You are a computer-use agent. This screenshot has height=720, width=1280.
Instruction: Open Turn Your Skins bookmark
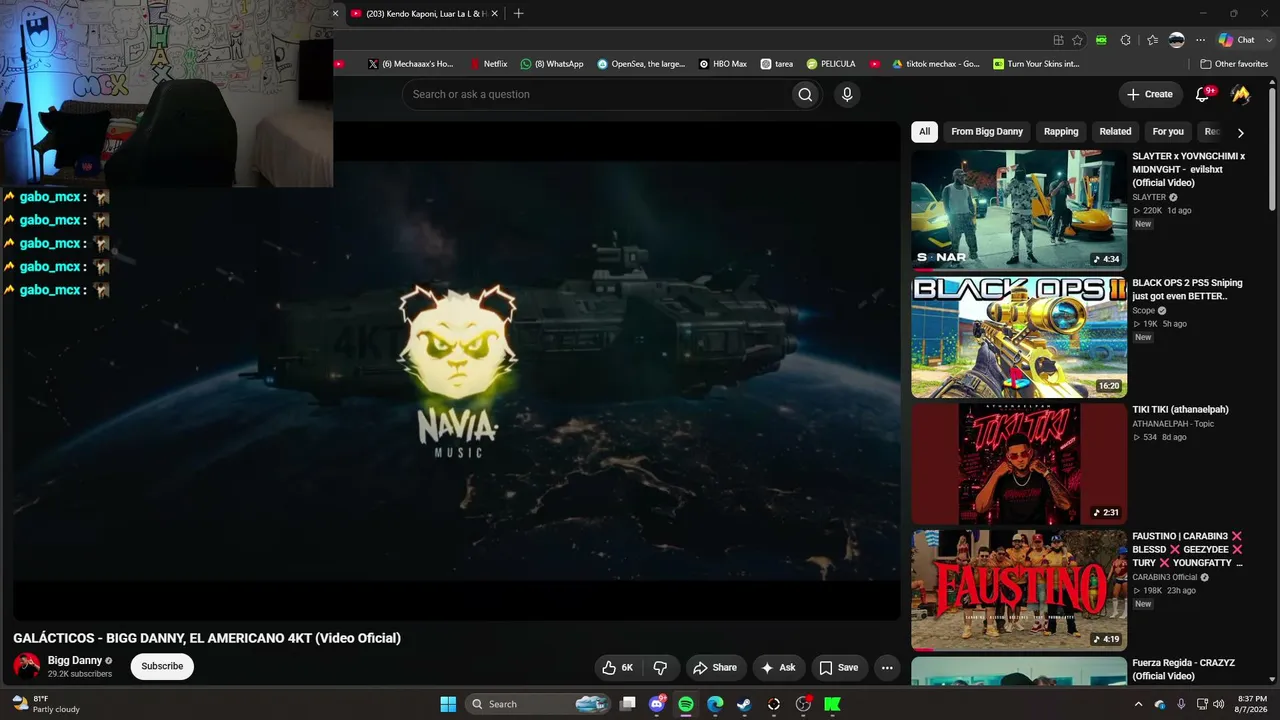click(x=1036, y=64)
